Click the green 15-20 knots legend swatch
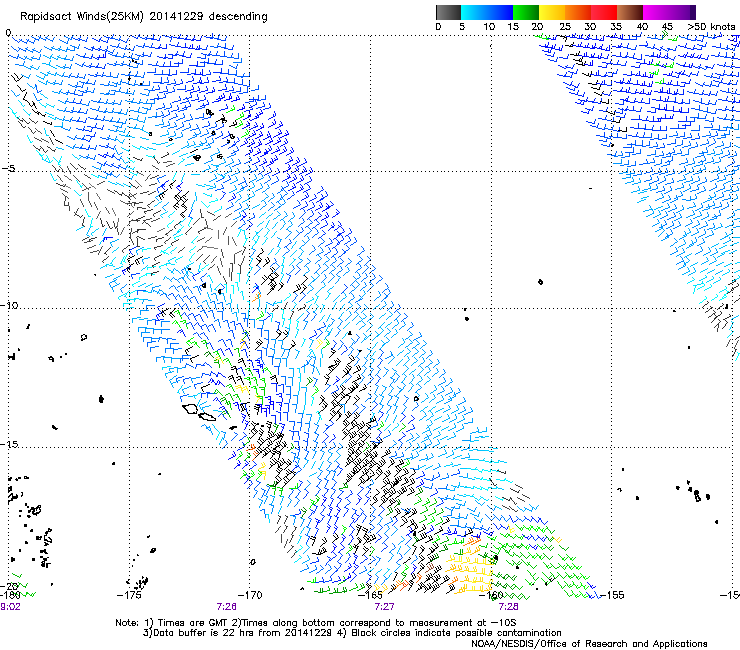This screenshot has width=740, height=650. point(526,12)
